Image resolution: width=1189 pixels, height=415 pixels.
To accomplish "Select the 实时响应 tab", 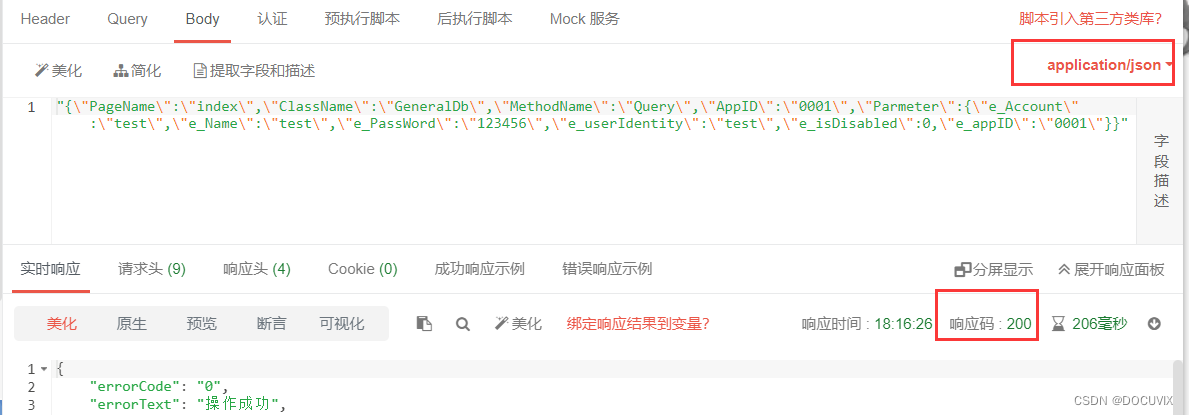I will coord(50,269).
